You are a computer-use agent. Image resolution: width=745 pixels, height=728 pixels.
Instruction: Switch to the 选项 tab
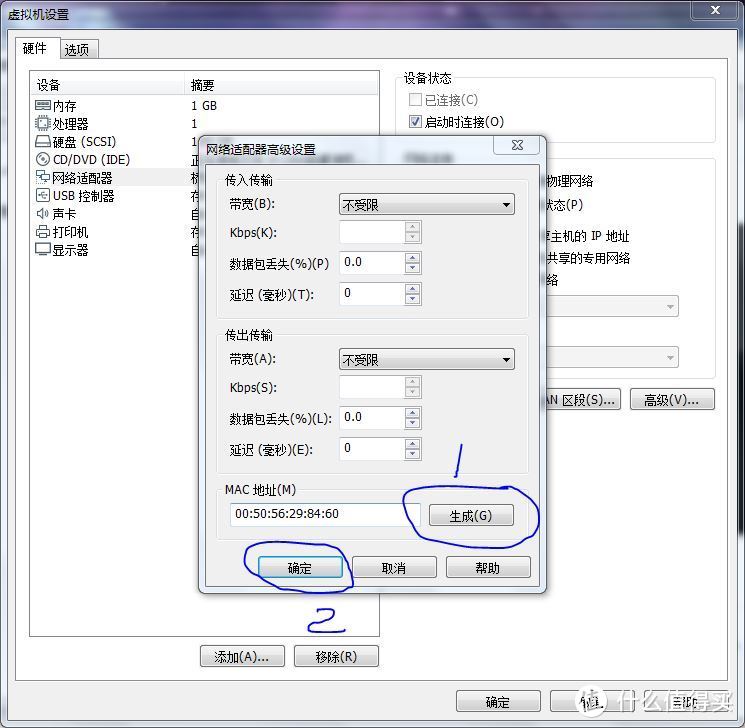77,49
